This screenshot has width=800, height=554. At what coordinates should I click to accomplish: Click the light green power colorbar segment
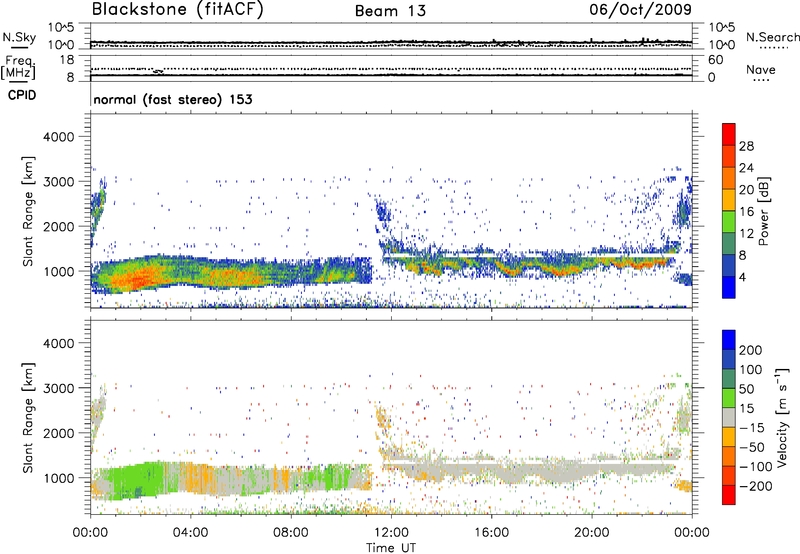pyautogui.click(x=729, y=221)
